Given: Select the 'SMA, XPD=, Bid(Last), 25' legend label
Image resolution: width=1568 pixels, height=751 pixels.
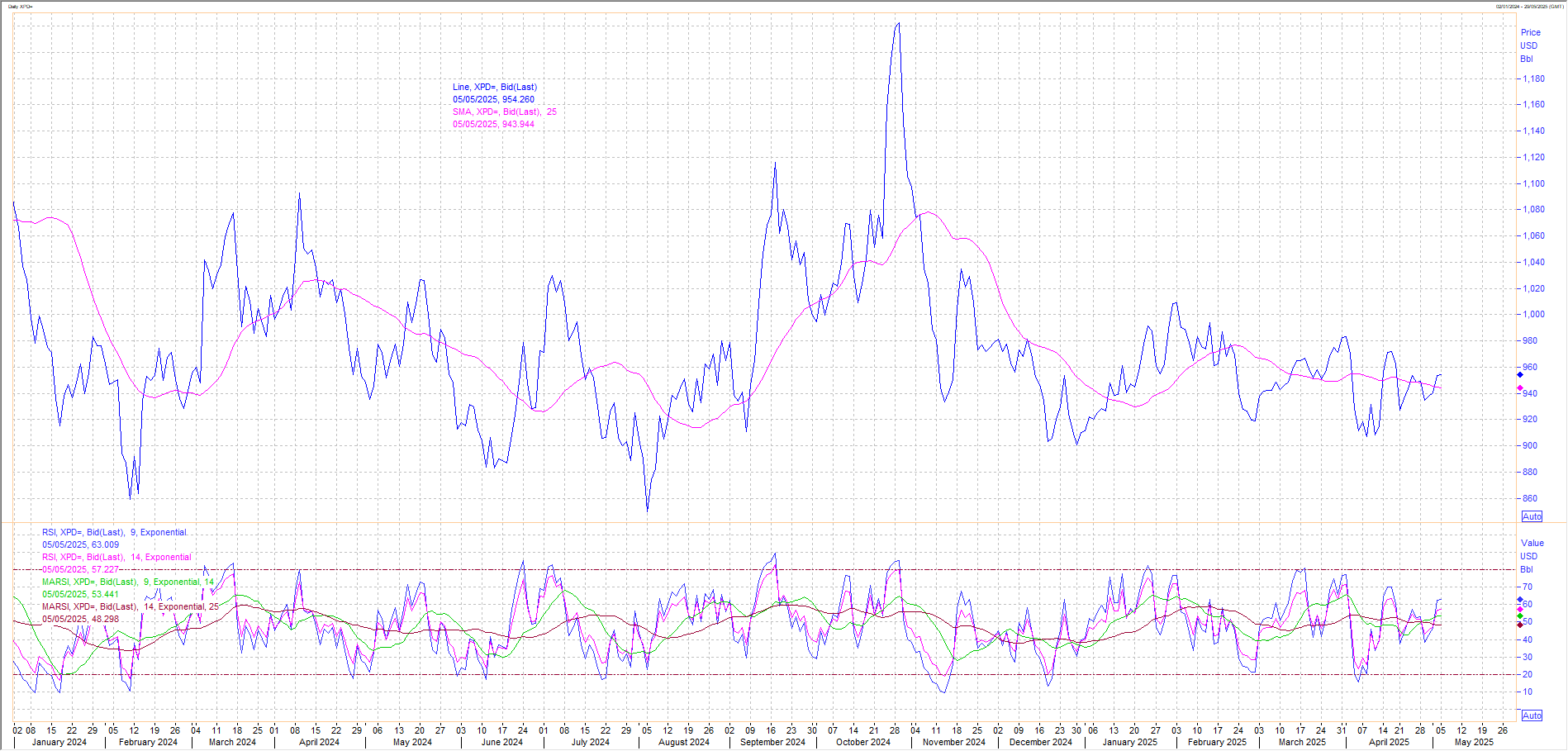Looking at the screenshot, I should coord(505,112).
